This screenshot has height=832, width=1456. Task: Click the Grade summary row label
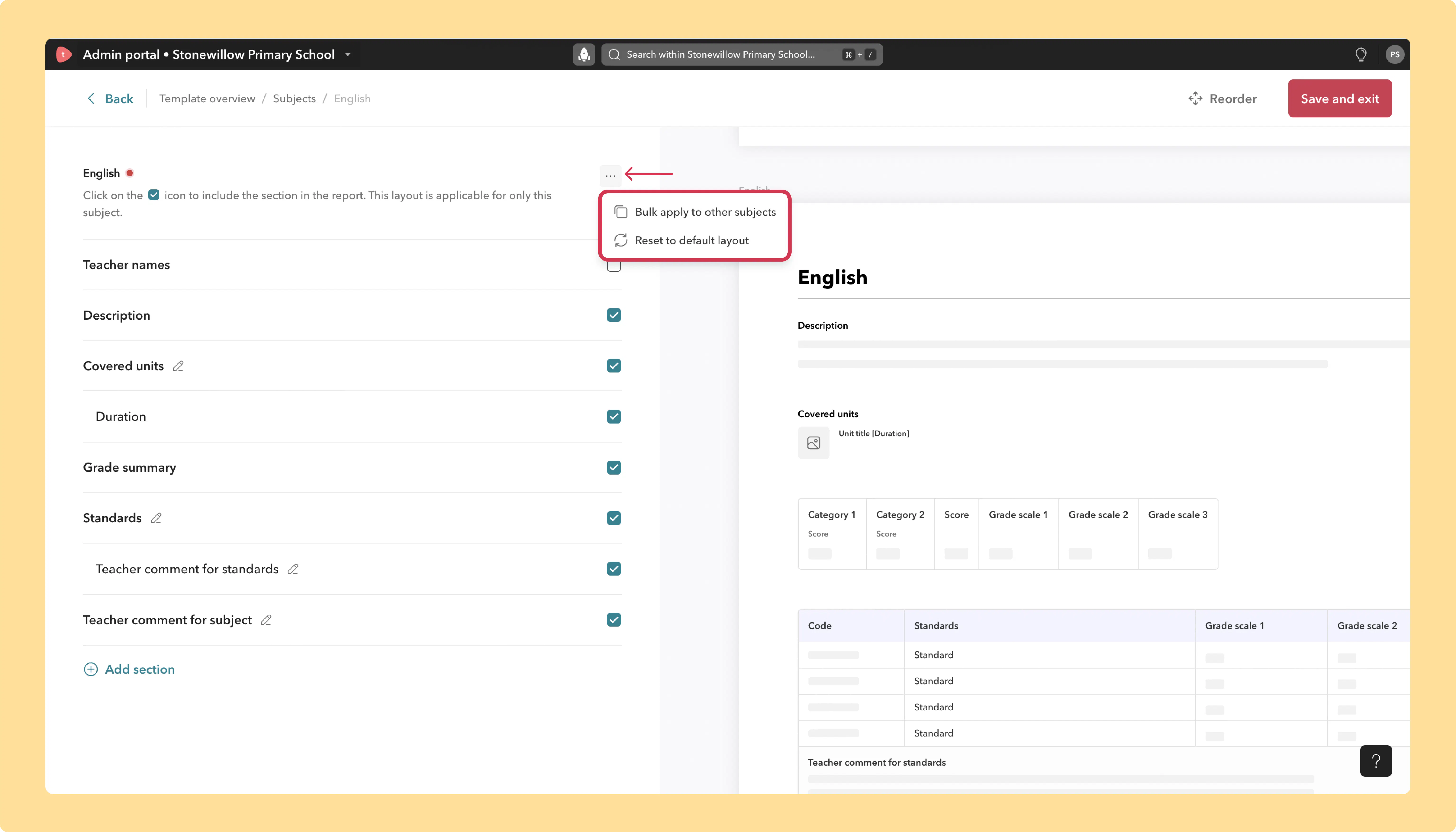[129, 467]
